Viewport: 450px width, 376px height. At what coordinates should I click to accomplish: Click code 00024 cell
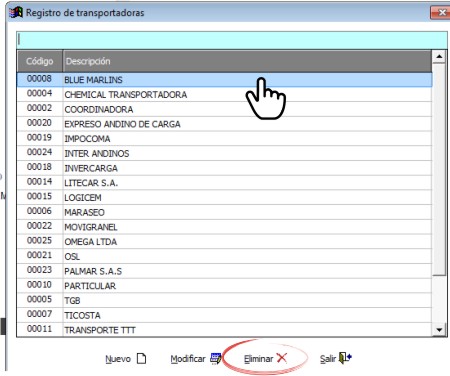click(x=39, y=152)
